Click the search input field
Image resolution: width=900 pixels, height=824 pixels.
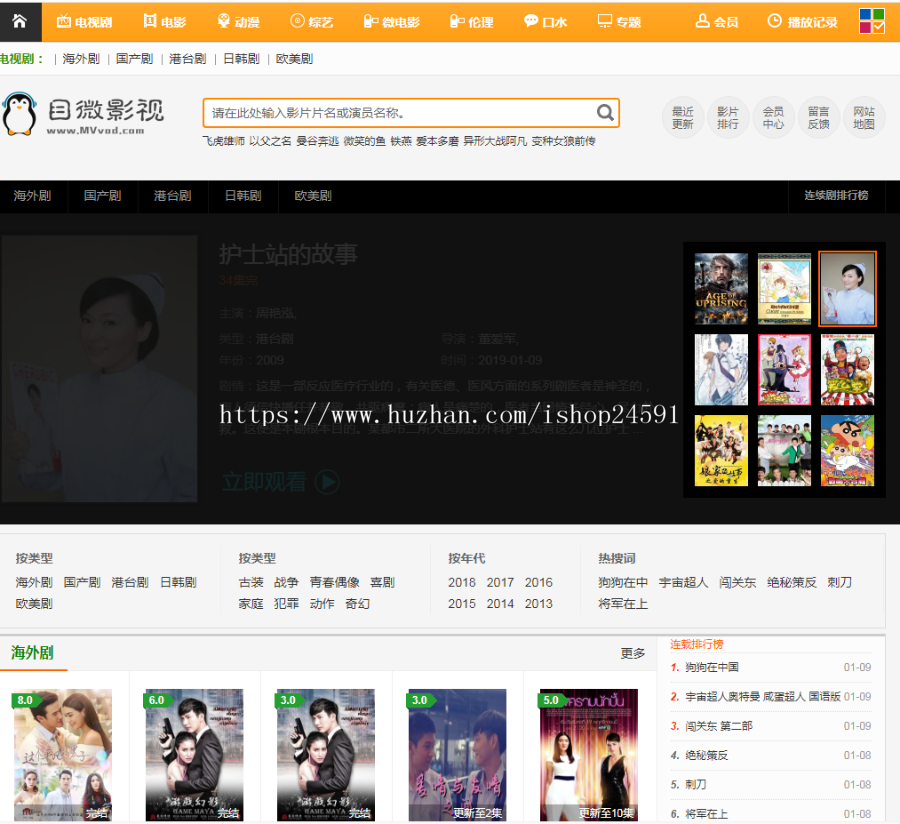tap(400, 113)
